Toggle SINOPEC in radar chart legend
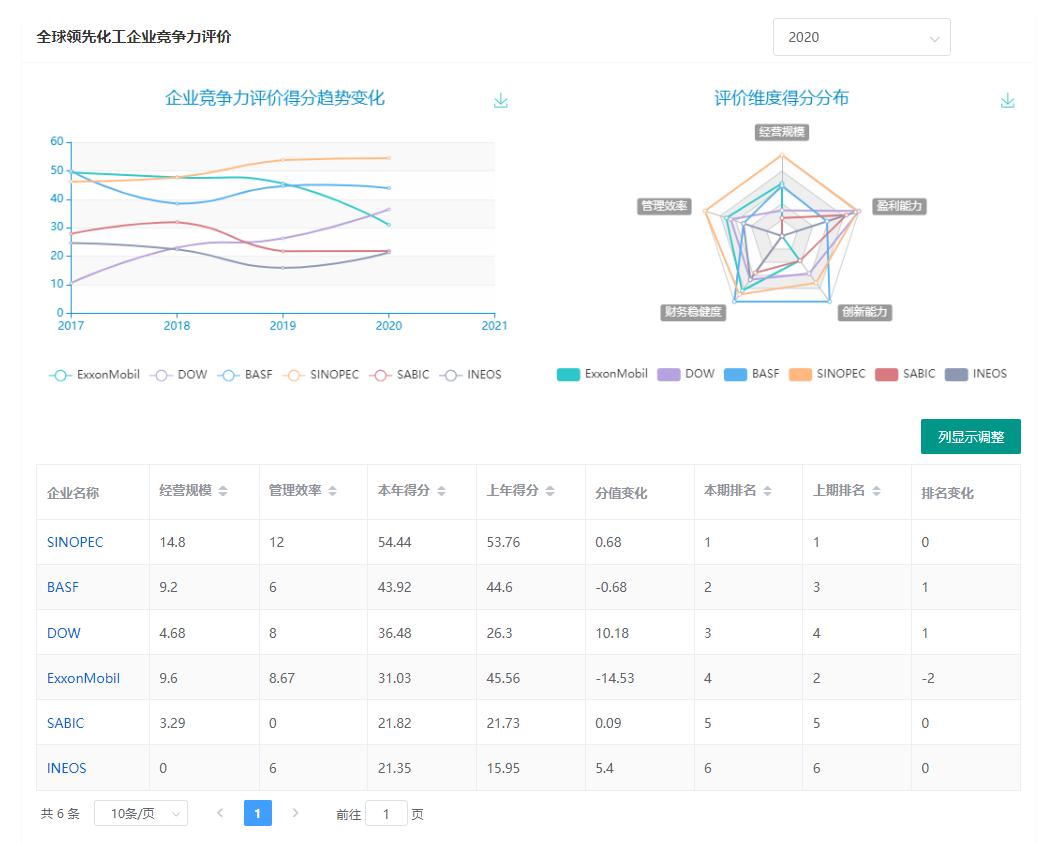 coord(827,374)
